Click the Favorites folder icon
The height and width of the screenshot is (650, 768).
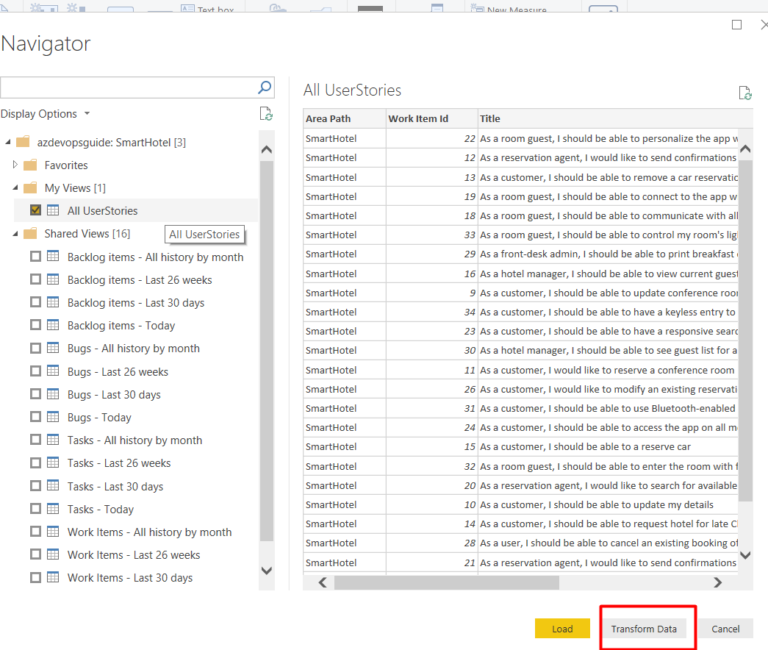click(x=30, y=165)
